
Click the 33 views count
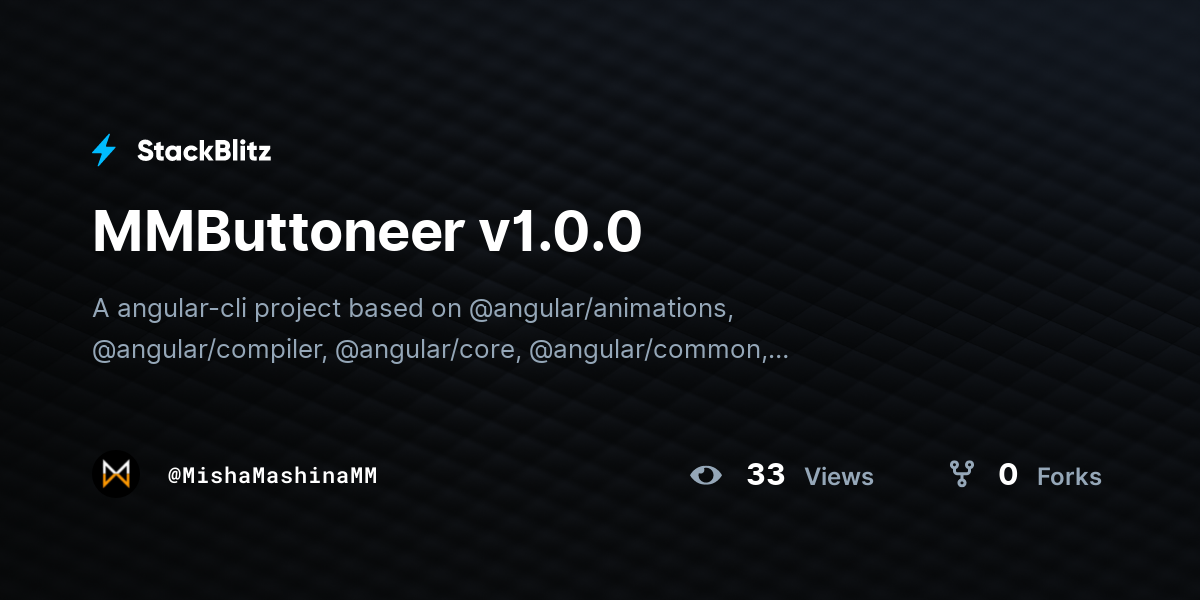766,475
